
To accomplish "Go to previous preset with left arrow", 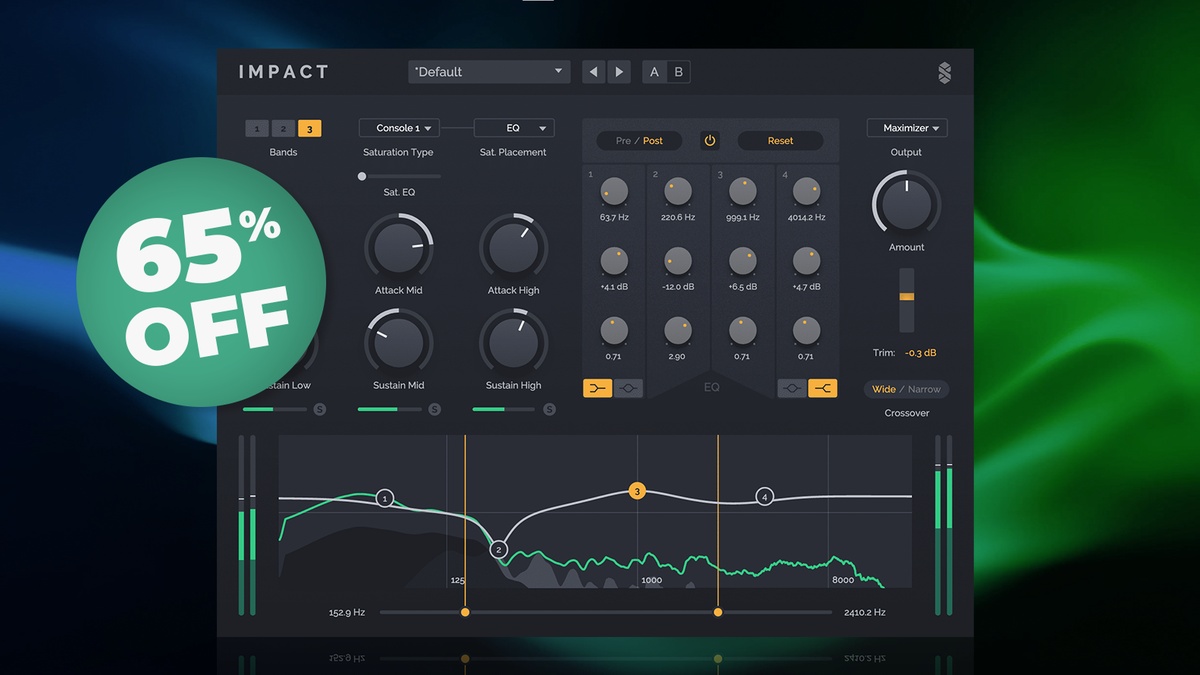I will [x=594, y=72].
